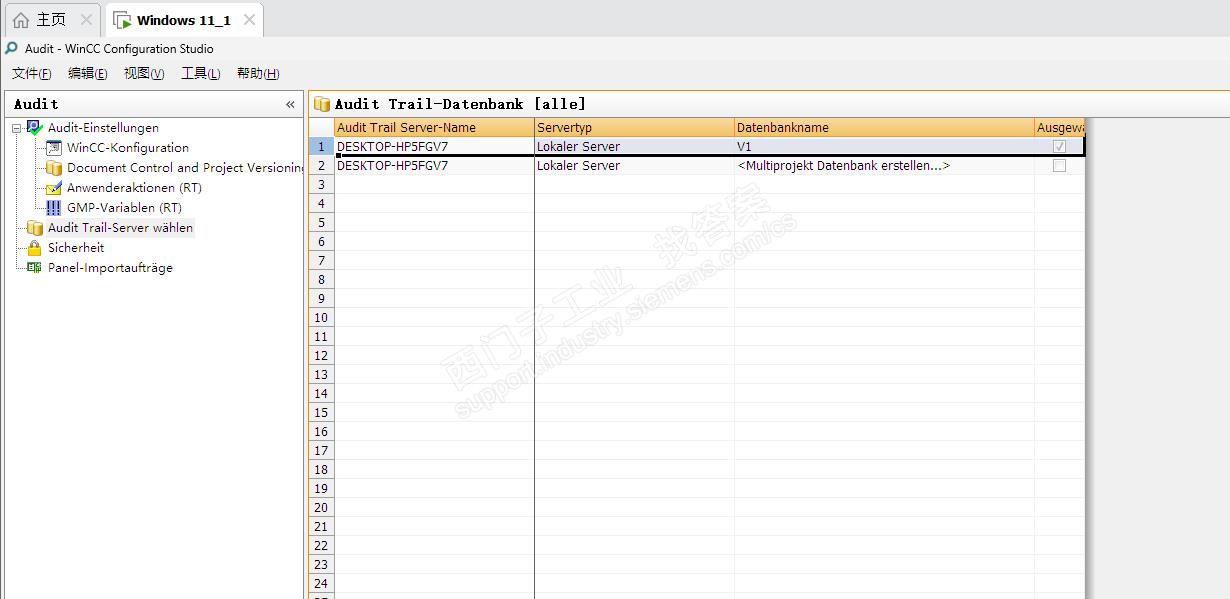Image resolution: width=1230 pixels, height=599 pixels.
Task: Click the WinCC-Konfiguration node icon
Action: coord(54,148)
